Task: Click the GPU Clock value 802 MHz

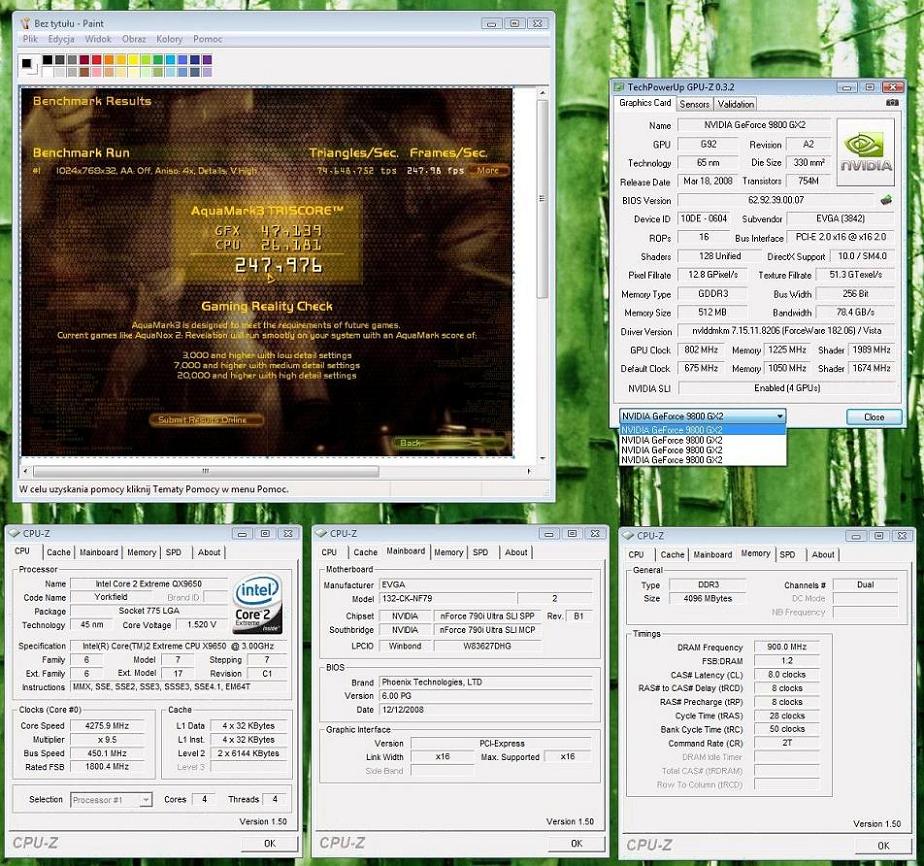Action: tap(701, 350)
